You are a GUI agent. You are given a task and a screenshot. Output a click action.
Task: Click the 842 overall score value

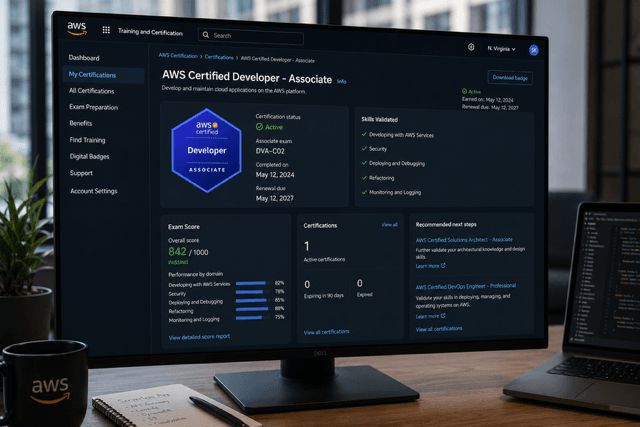pos(177,251)
